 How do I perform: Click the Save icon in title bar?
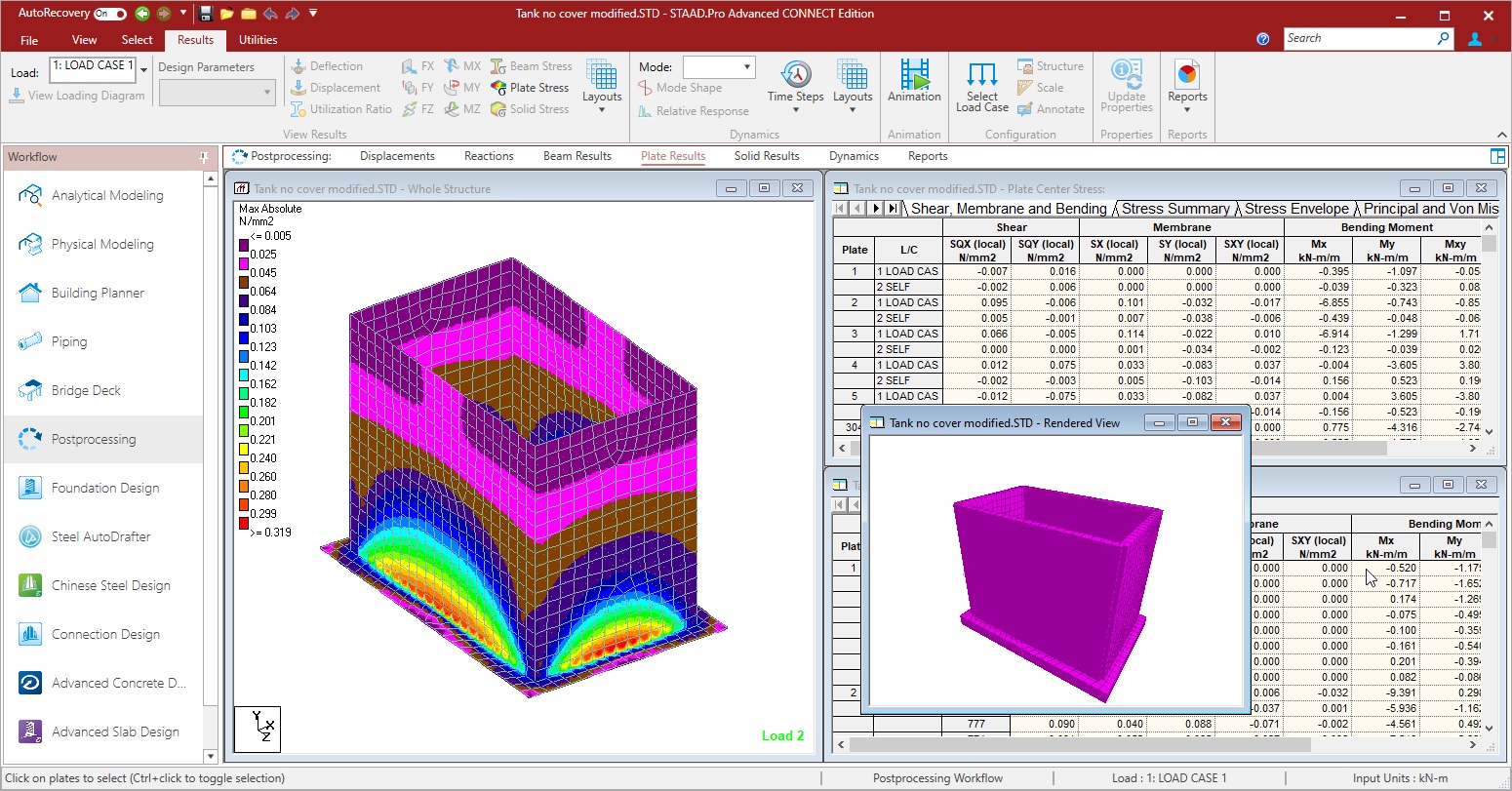[x=205, y=14]
